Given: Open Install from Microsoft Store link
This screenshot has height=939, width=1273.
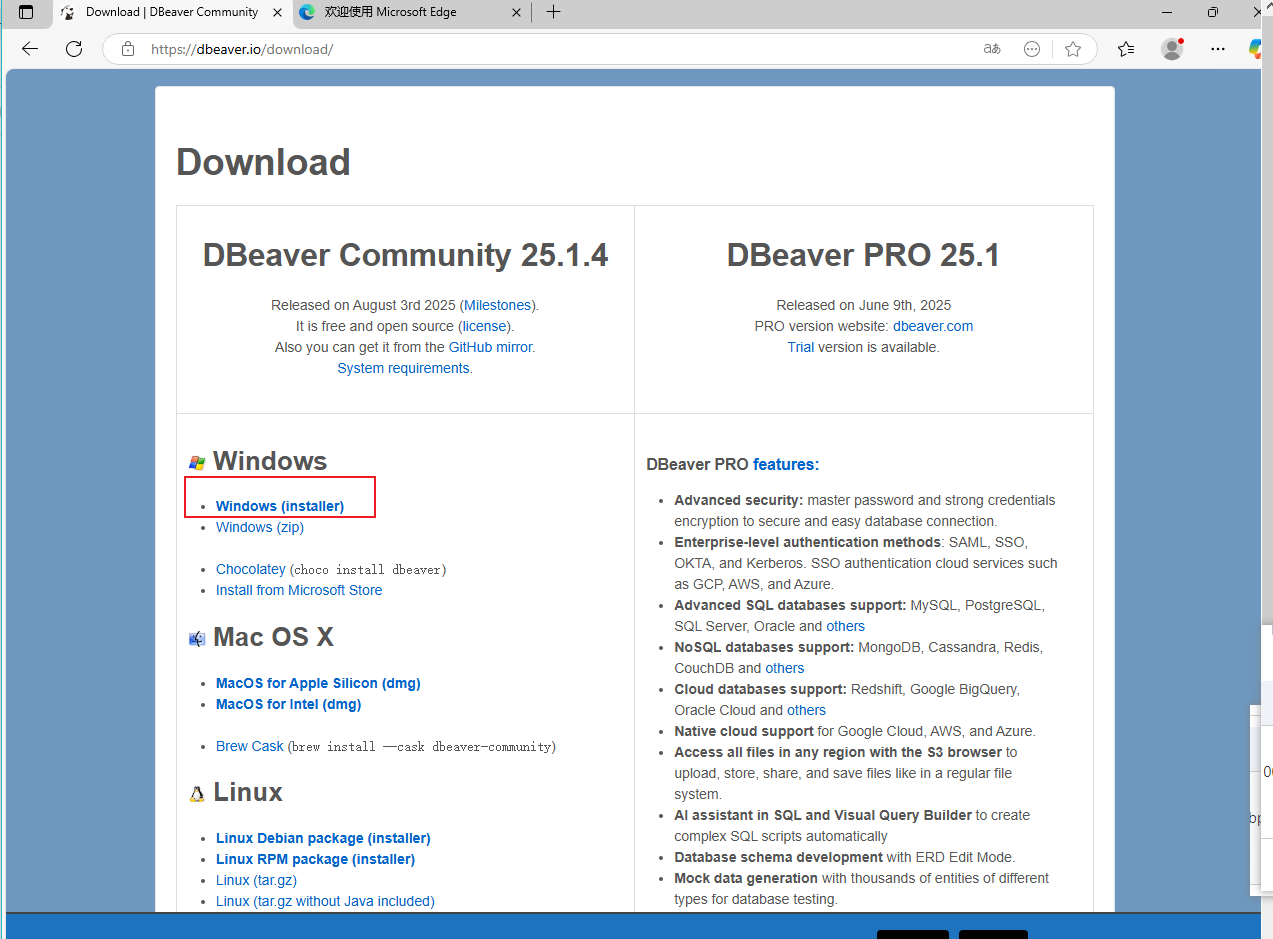Looking at the screenshot, I should click(x=299, y=590).
